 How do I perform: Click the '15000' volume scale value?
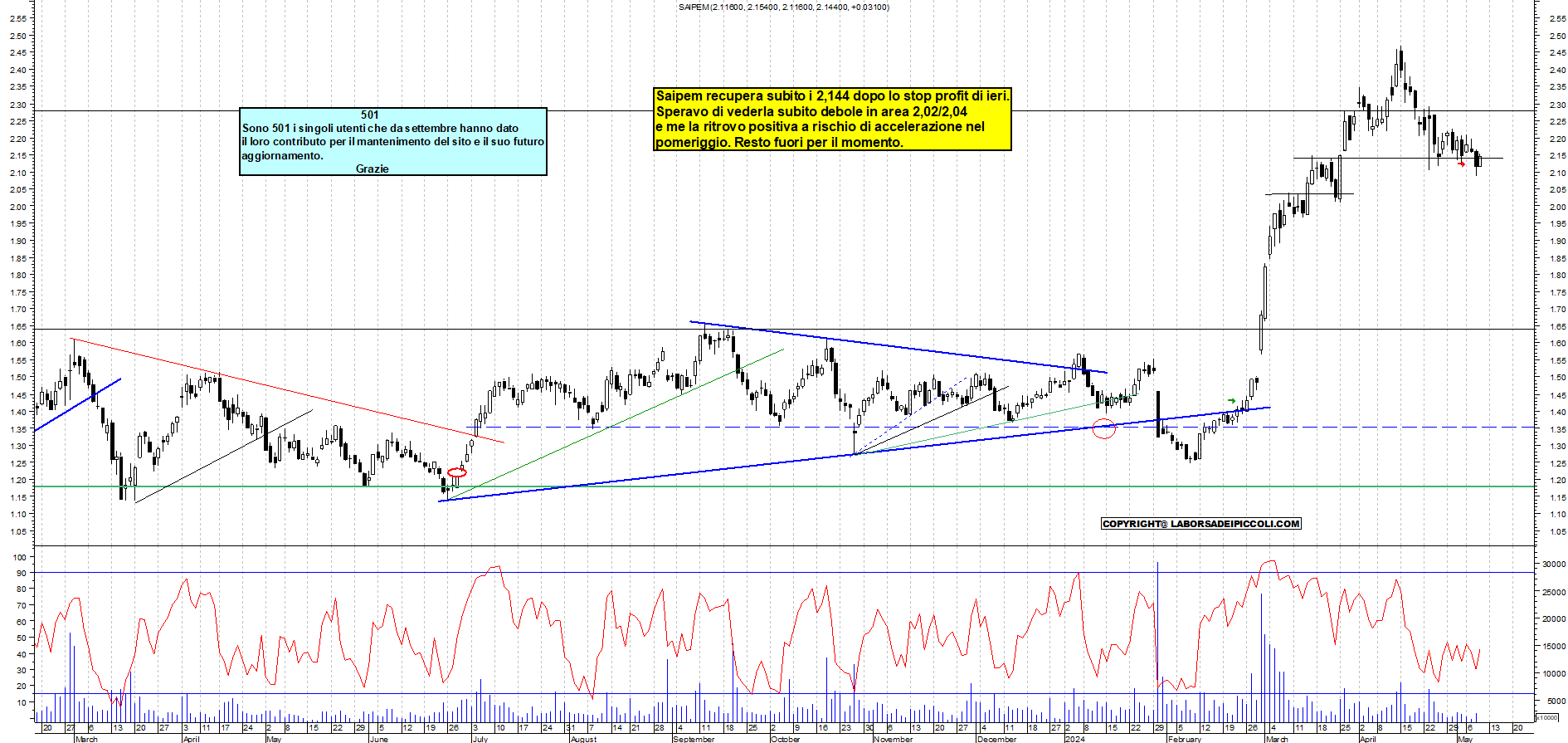[x=1554, y=647]
